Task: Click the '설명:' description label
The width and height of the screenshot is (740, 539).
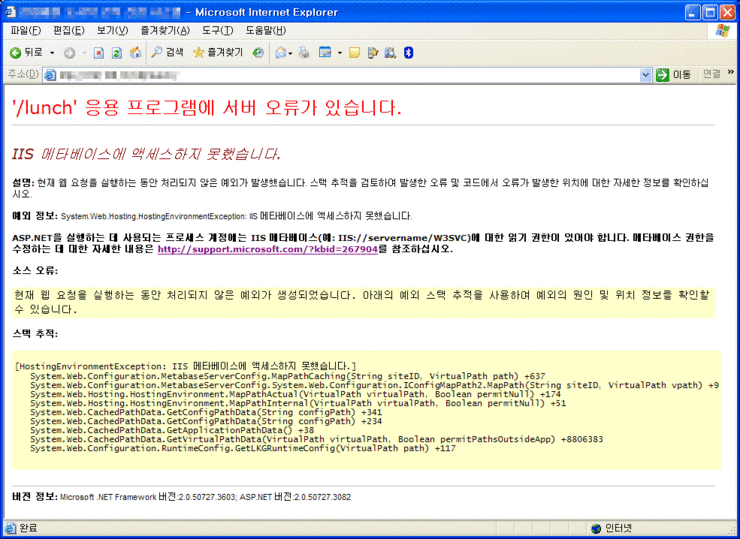Action: (23, 183)
